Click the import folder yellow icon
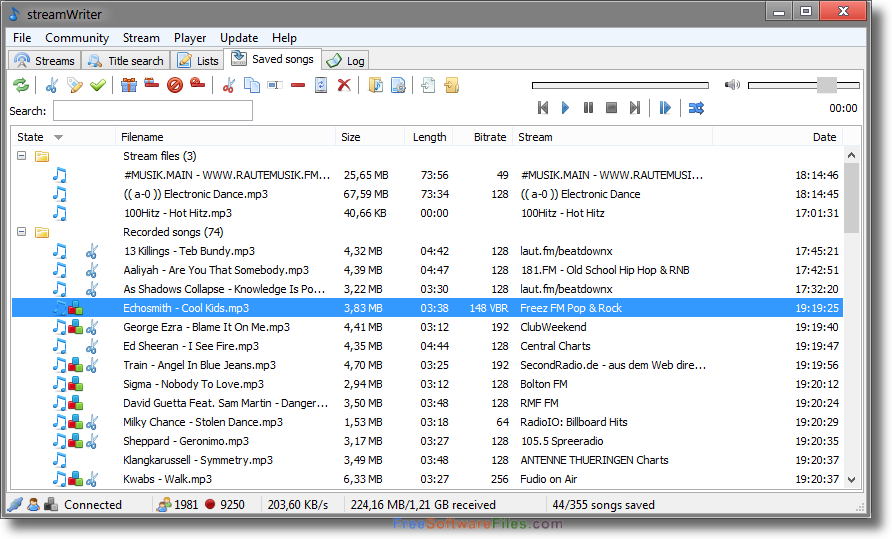892x539 pixels. (452, 85)
